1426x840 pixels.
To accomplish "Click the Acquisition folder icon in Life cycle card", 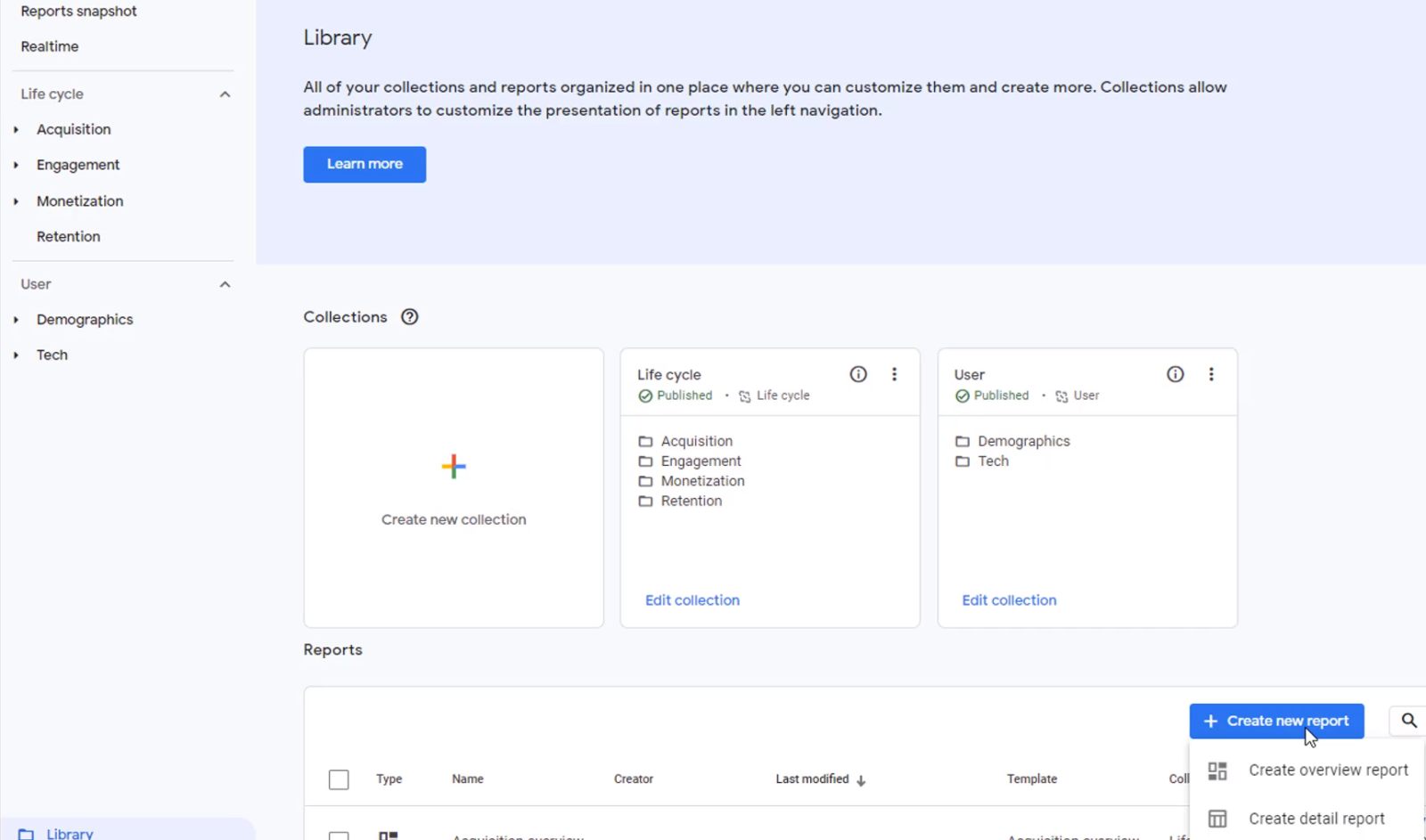I will tap(646, 440).
